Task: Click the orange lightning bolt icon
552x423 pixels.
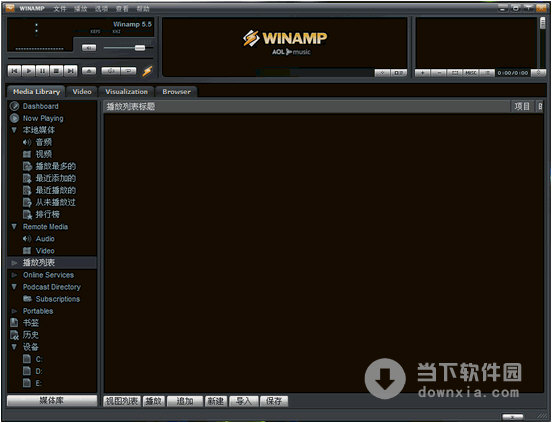Action: (147, 71)
